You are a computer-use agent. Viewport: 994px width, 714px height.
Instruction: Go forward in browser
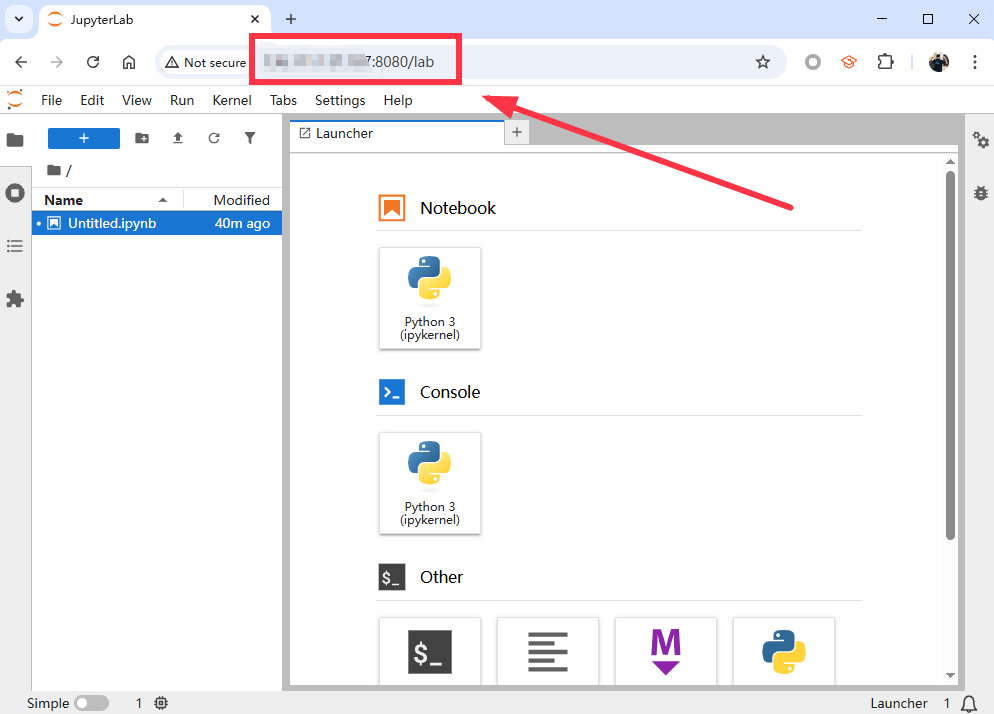click(x=57, y=62)
